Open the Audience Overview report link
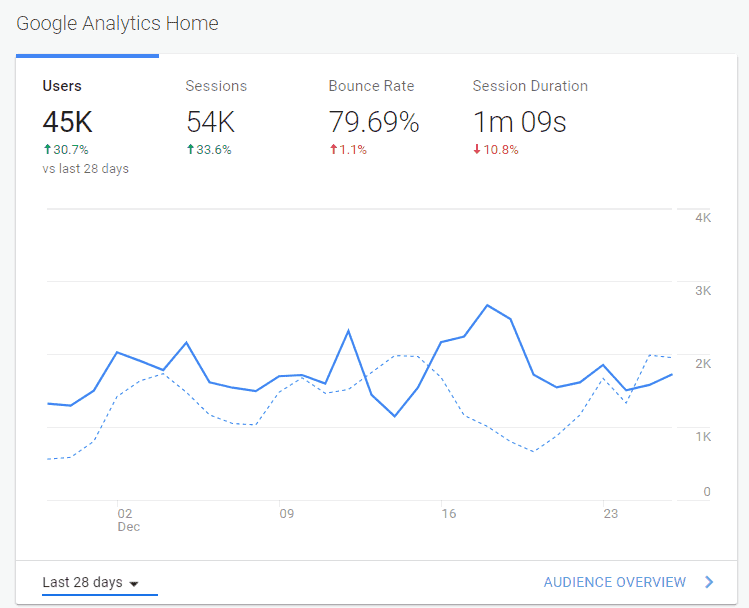 615,582
